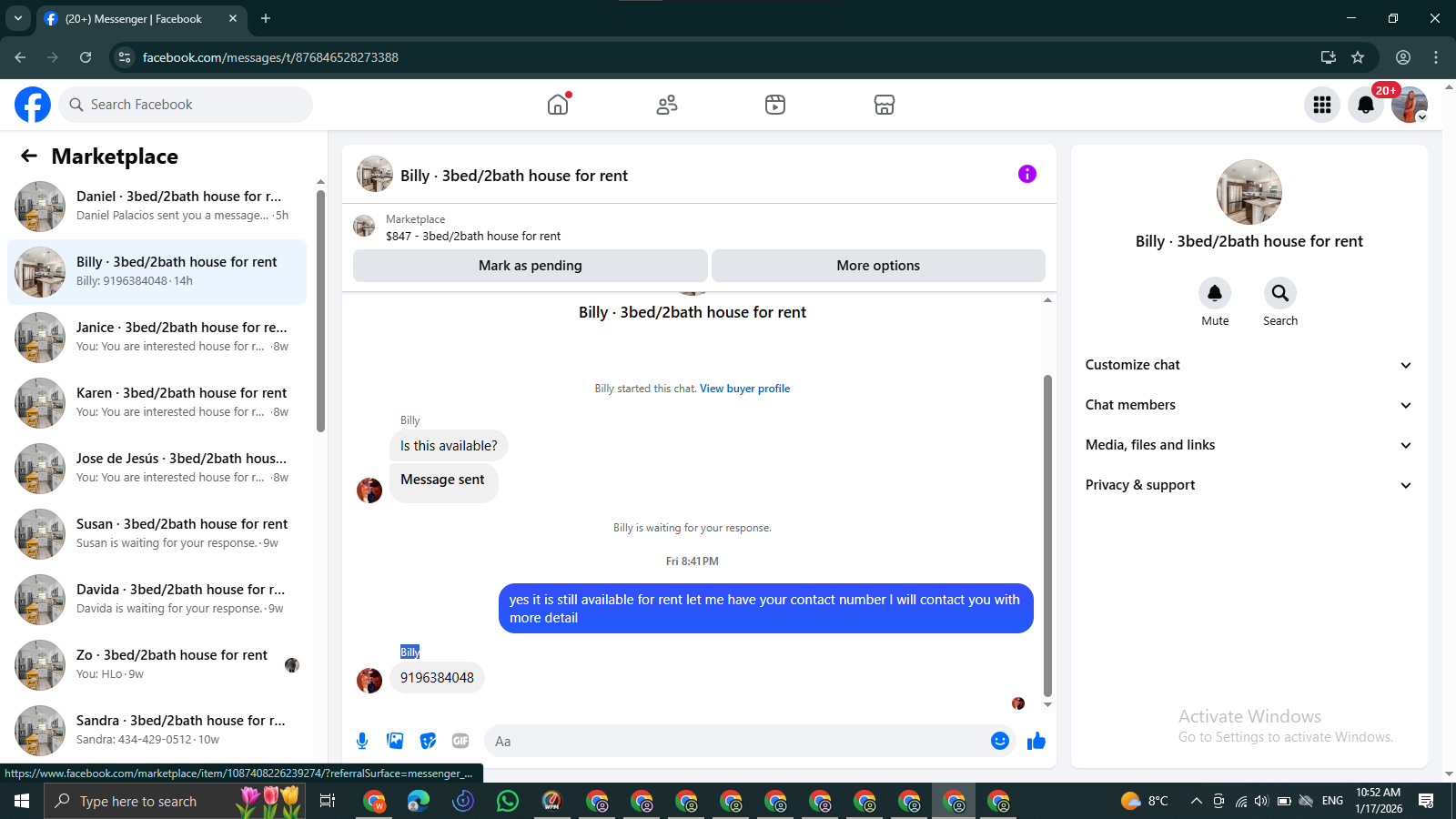The image size is (1456, 819).
Task: Click the Billy listing thumbnail in details panel
Action: pyautogui.click(x=1249, y=192)
